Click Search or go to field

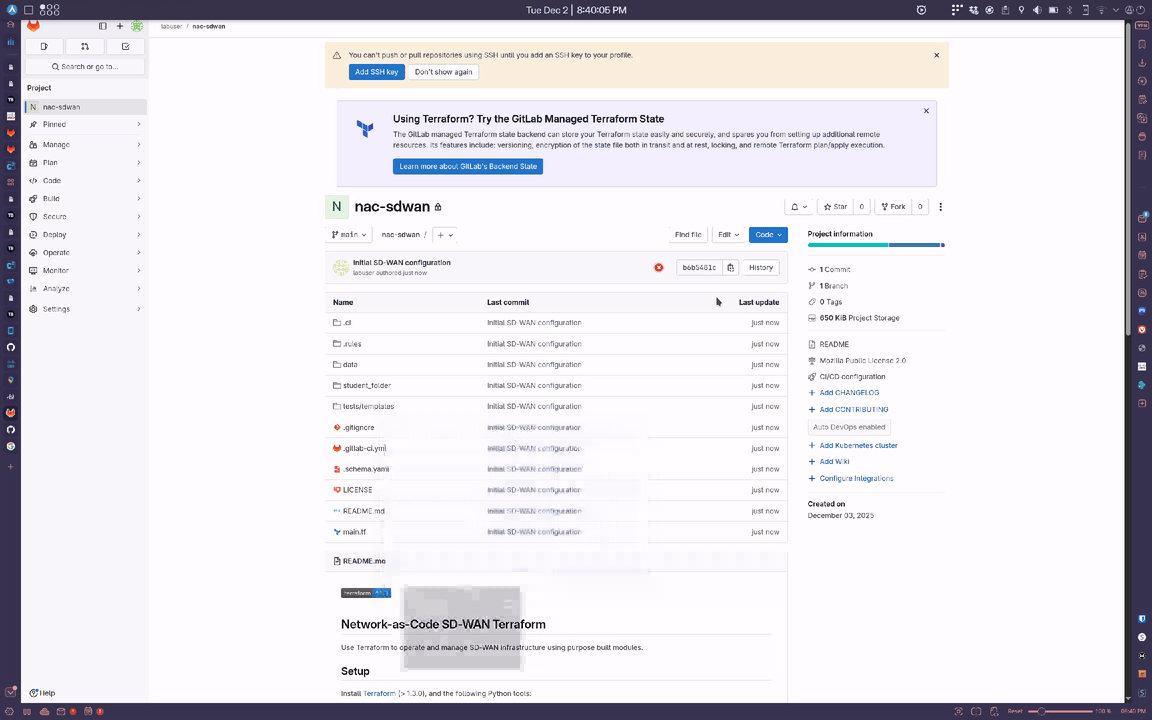pos(85,66)
